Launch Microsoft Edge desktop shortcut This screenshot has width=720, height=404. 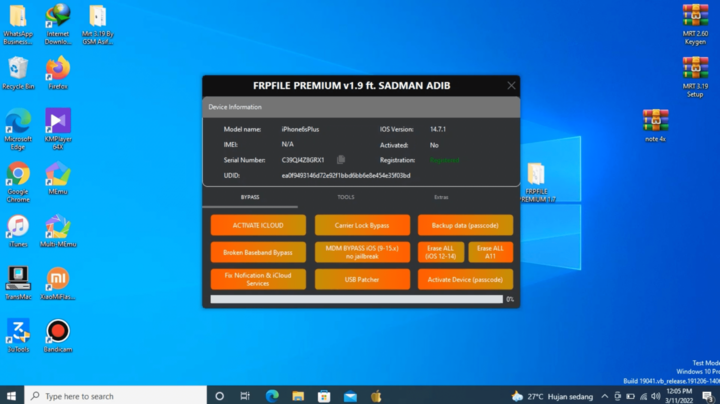(18, 129)
